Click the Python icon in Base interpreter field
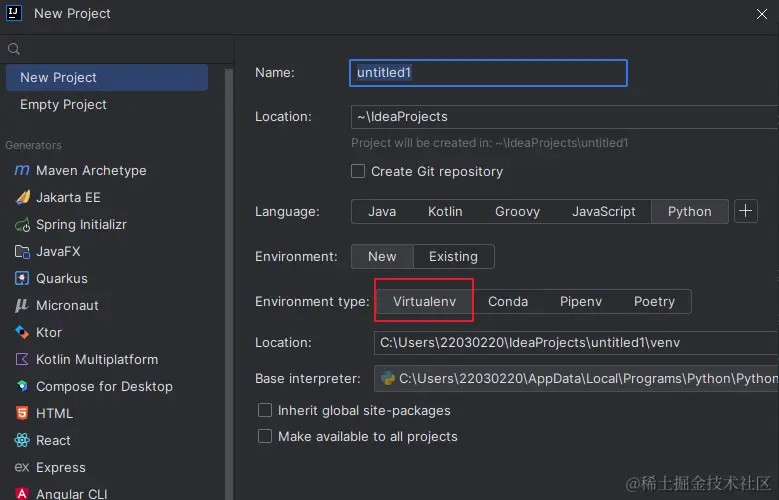 [388, 379]
